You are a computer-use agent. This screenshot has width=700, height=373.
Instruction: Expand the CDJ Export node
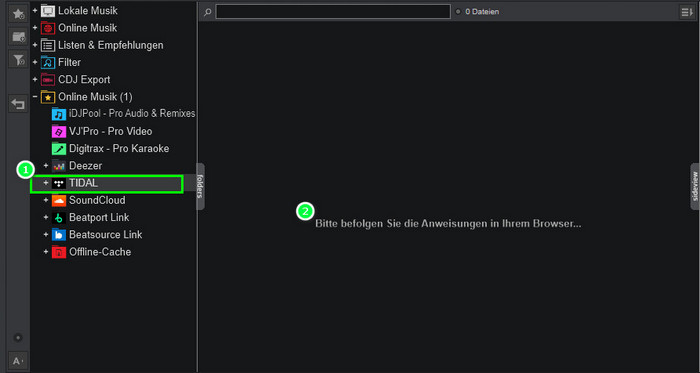(35, 79)
